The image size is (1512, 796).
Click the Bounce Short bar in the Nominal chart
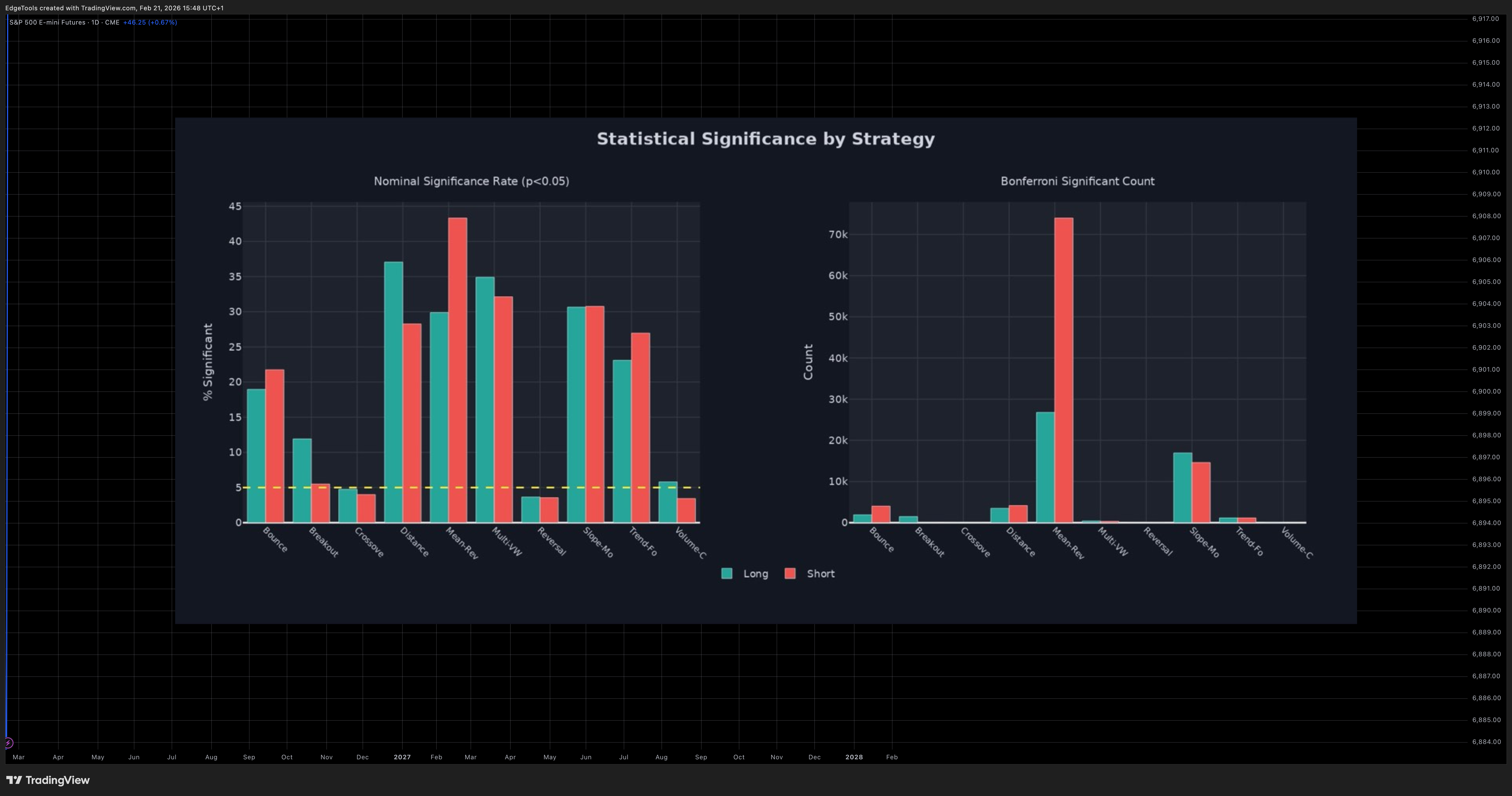point(275,446)
